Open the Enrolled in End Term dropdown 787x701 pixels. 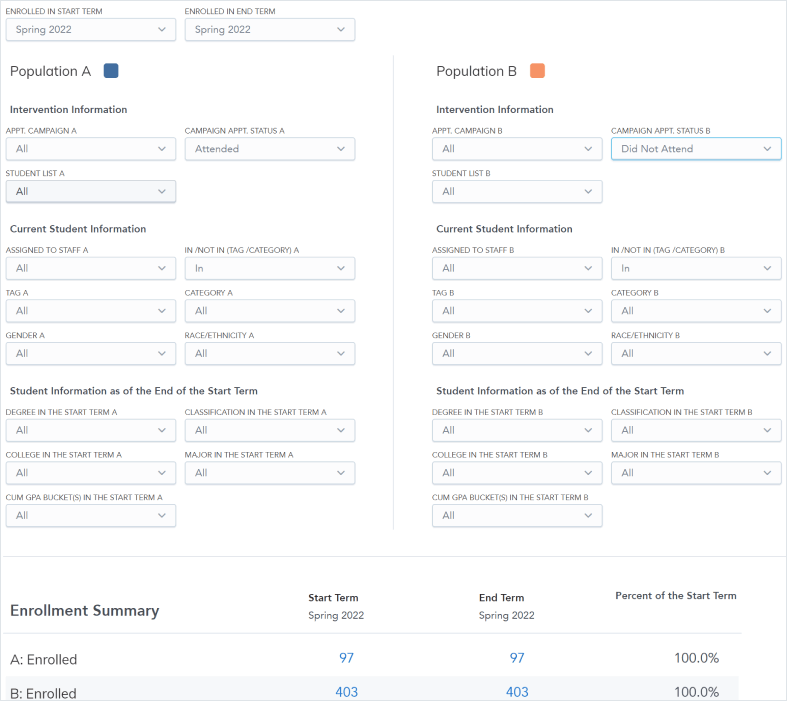click(269, 30)
